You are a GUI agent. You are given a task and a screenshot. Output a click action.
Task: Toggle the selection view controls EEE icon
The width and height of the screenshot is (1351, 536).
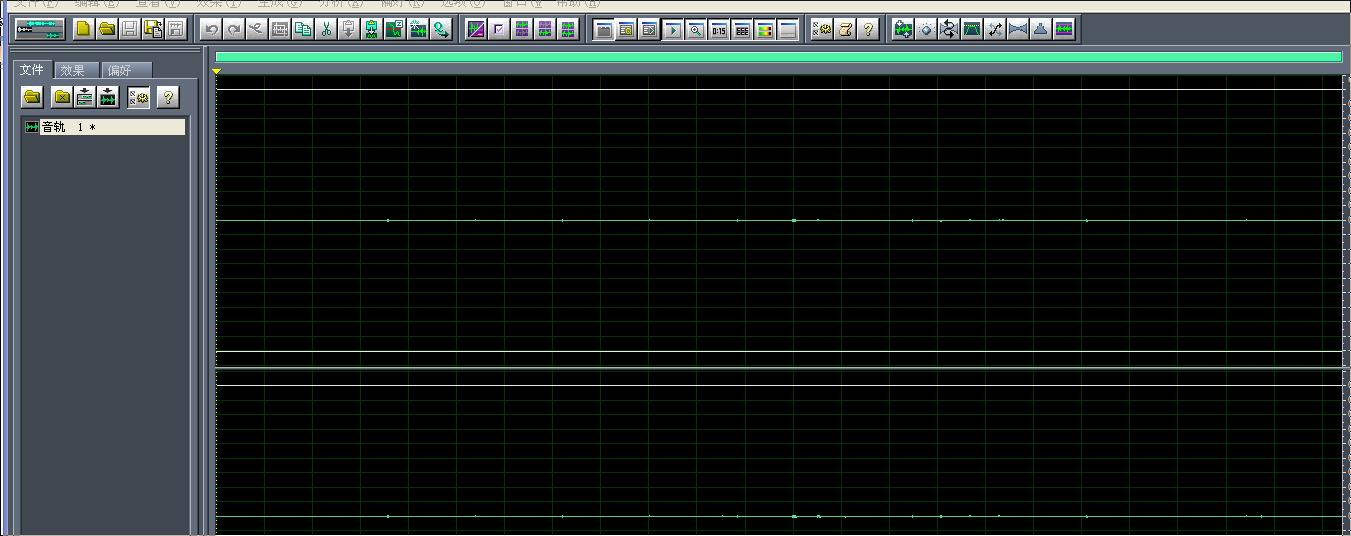pyautogui.click(x=742, y=29)
